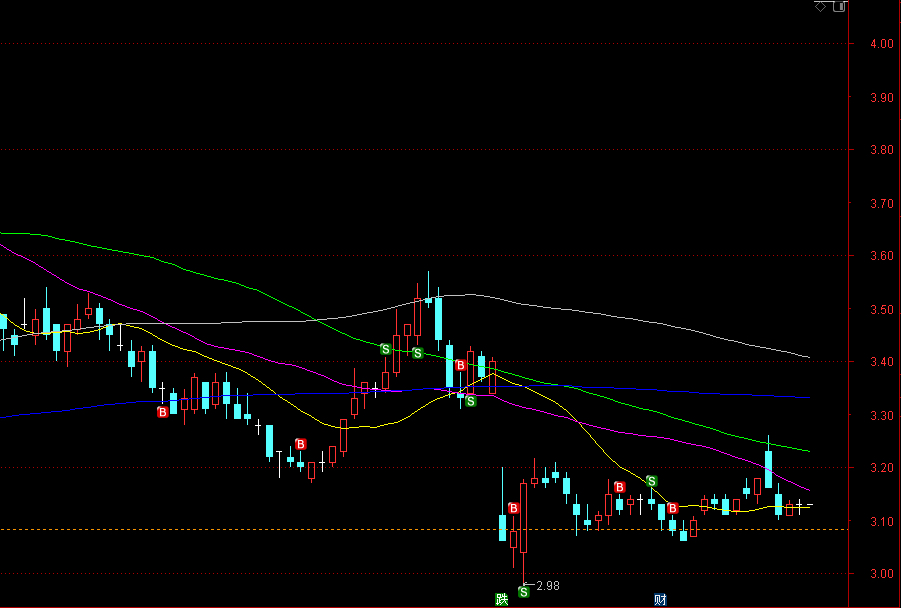This screenshot has height=608, width=901.
Task: Click the 3.40 price axis label
Action: pyautogui.click(x=882, y=361)
